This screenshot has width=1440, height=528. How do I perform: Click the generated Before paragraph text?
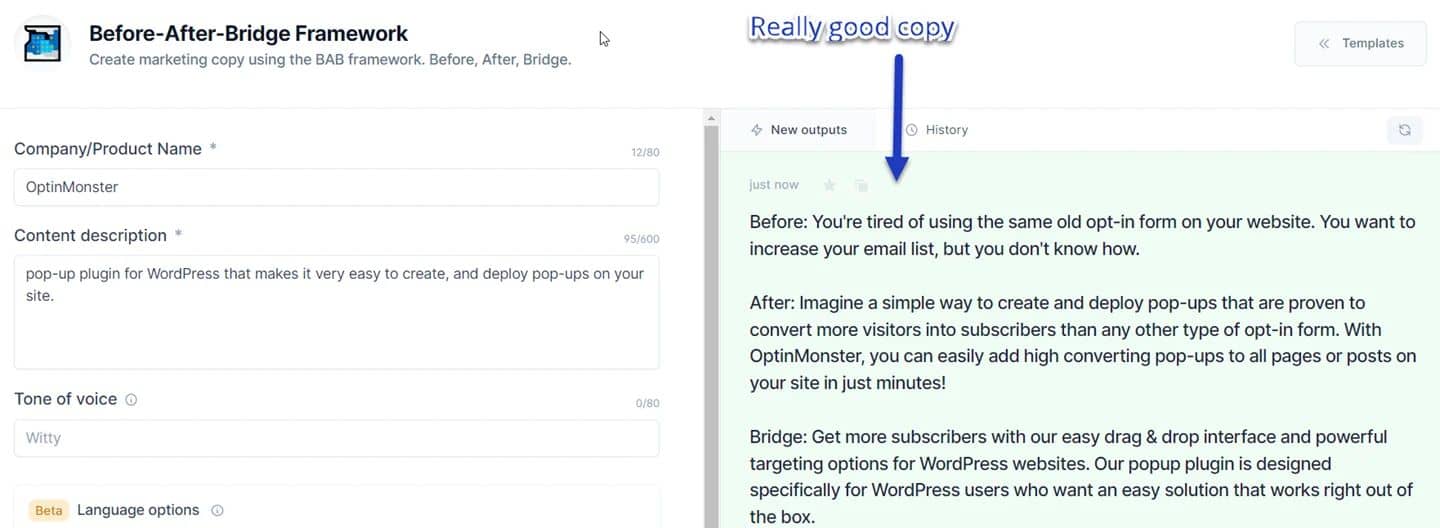tap(1082, 235)
